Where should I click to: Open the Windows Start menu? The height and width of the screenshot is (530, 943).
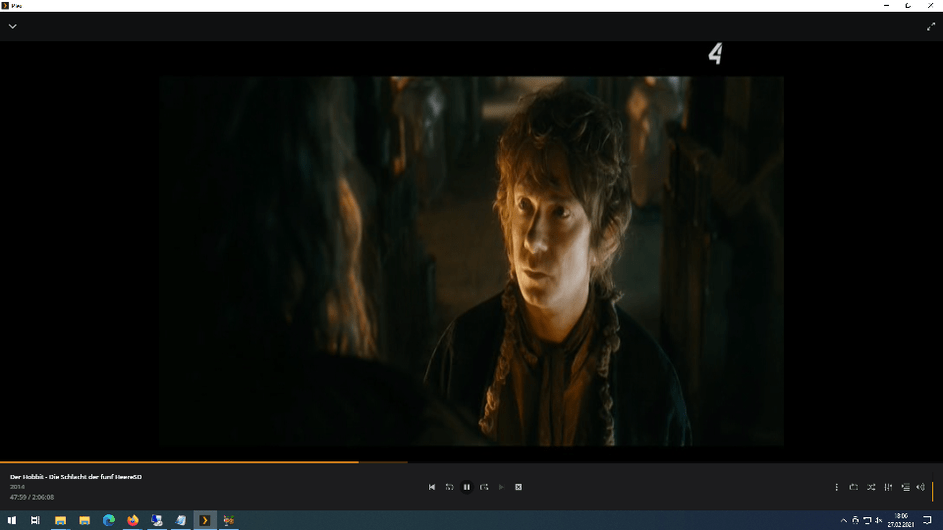(12, 520)
